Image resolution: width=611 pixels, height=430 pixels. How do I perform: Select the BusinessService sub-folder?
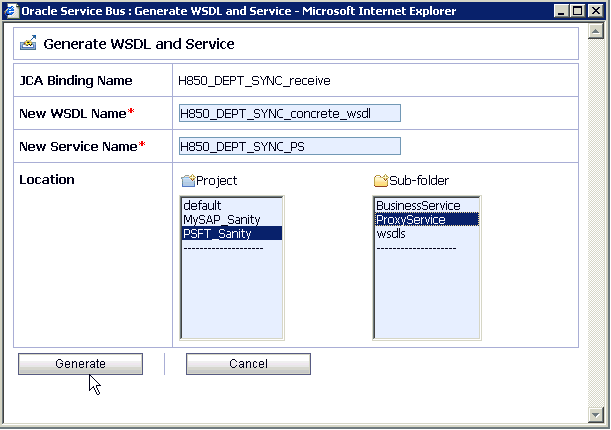pos(426,205)
